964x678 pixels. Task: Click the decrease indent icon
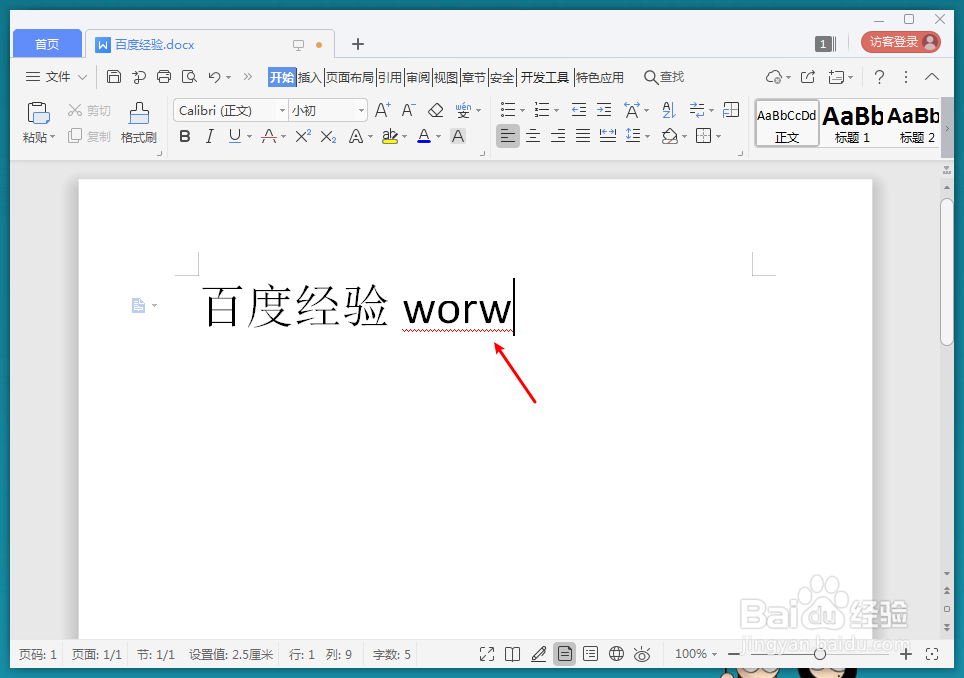(x=579, y=110)
